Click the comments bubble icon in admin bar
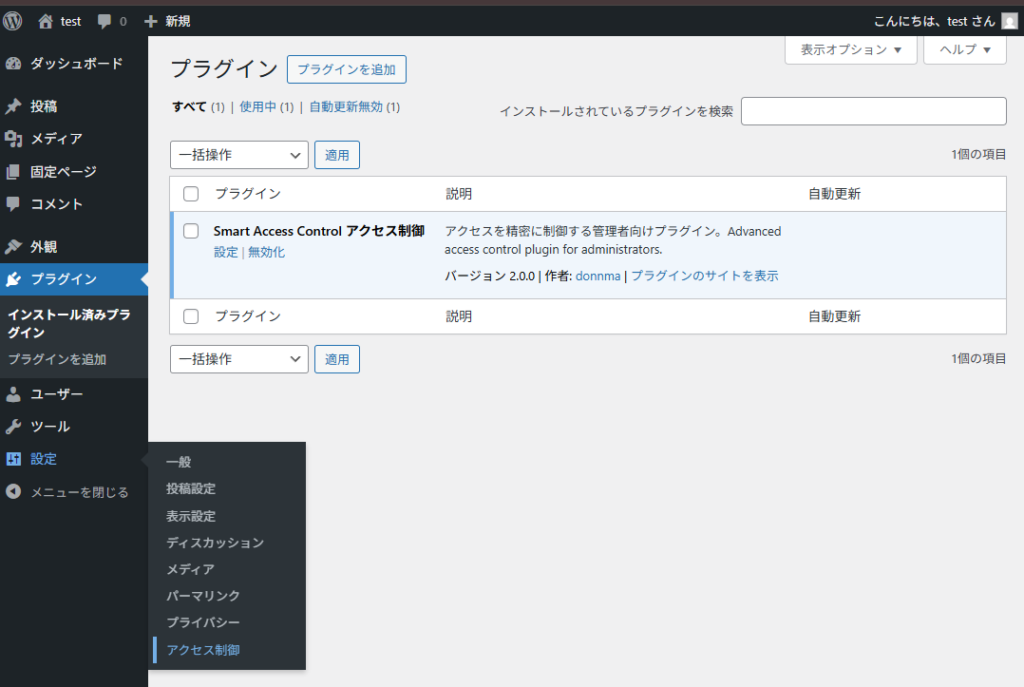 click(105, 21)
